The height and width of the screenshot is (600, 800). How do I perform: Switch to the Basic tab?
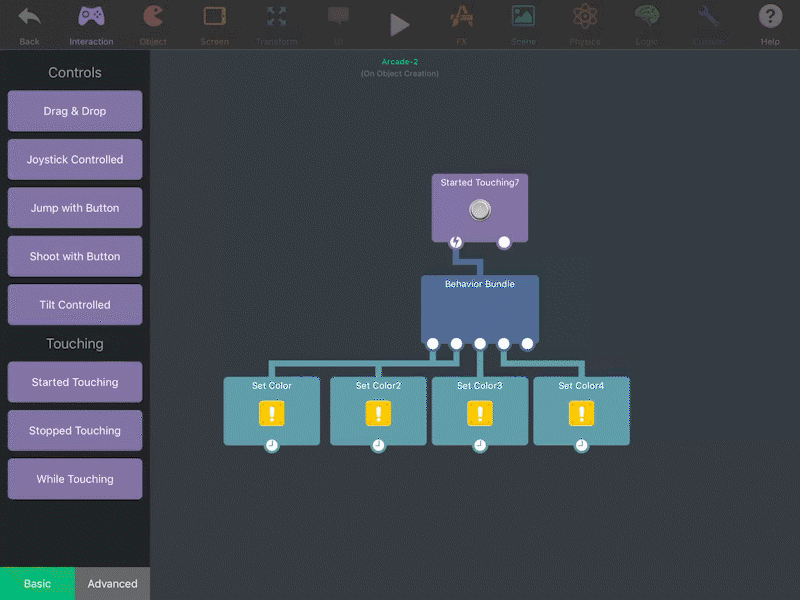coord(37,584)
